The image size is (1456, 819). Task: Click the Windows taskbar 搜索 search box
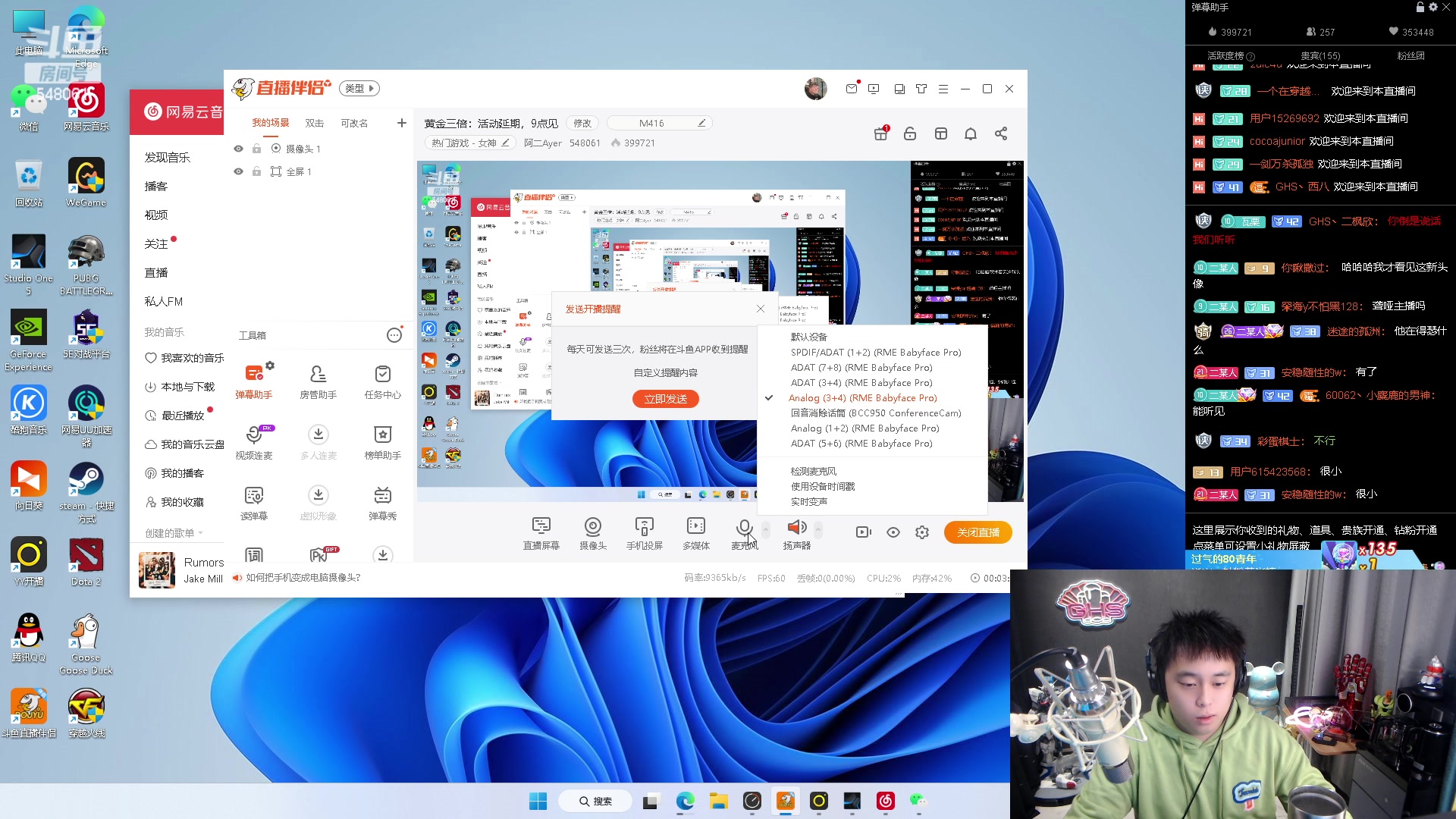pyautogui.click(x=595, y=801)
